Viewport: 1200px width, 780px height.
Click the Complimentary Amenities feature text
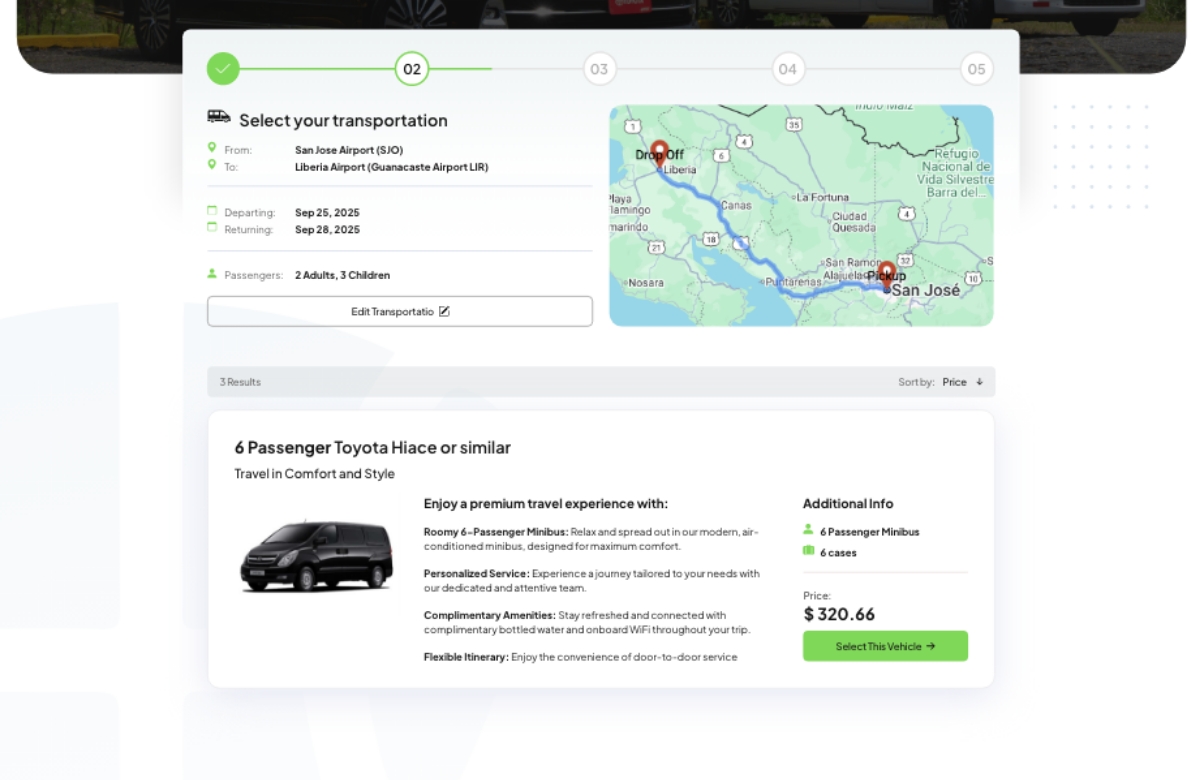[x=587, y=622]
